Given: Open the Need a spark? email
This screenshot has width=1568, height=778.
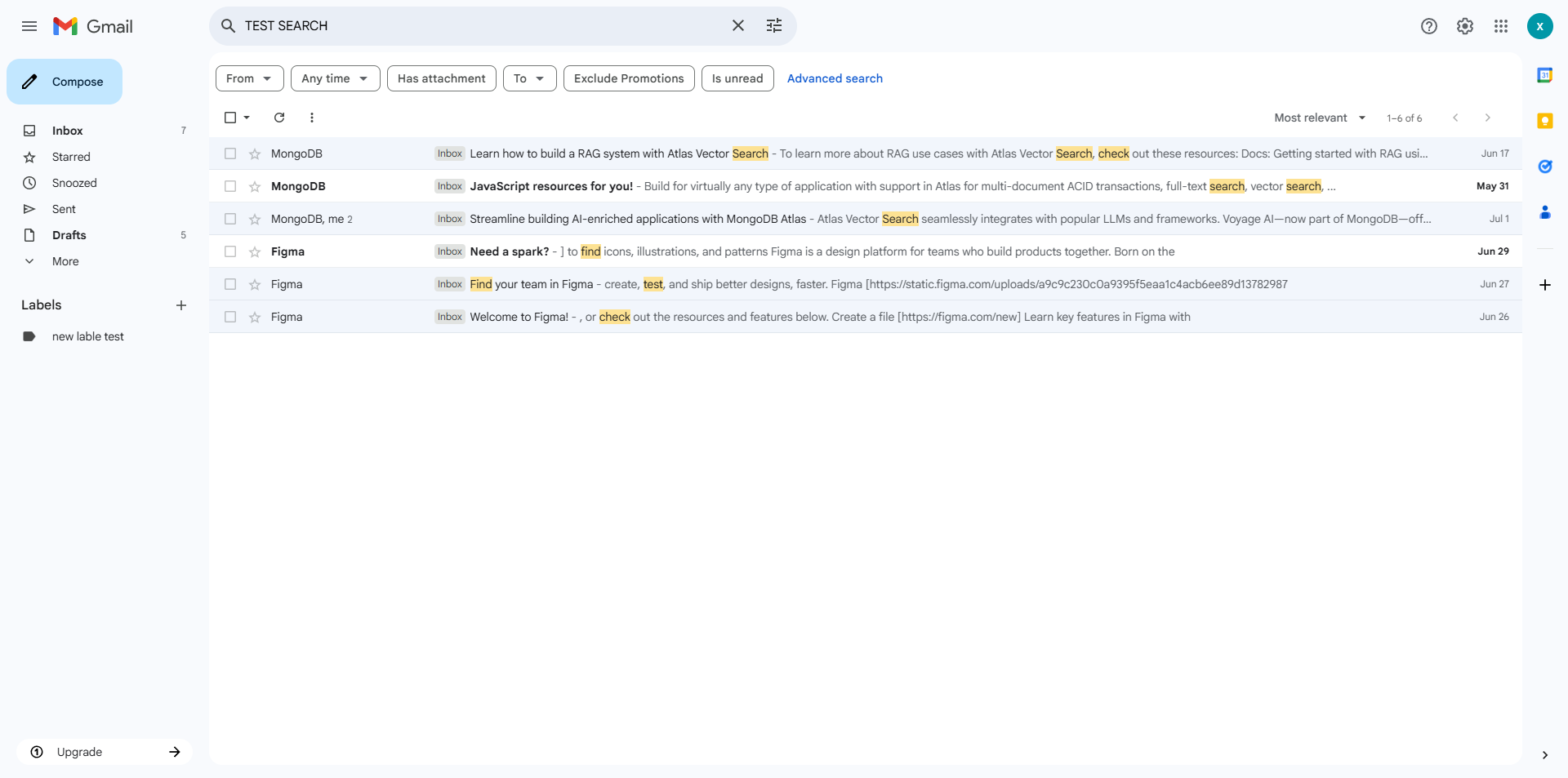Looking at the screenshot, I should point(866,251).
